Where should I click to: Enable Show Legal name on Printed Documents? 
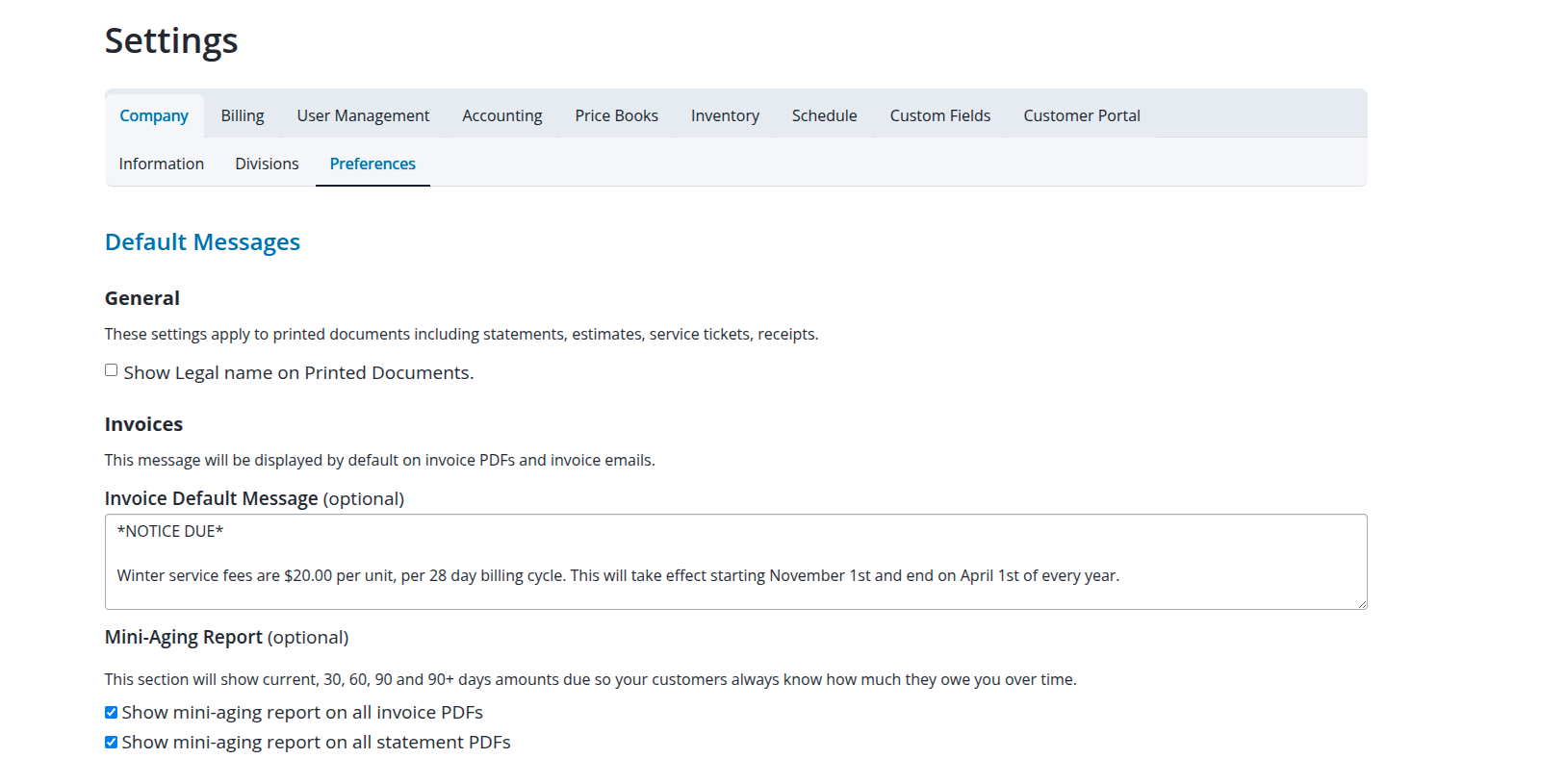click(112, 370)
